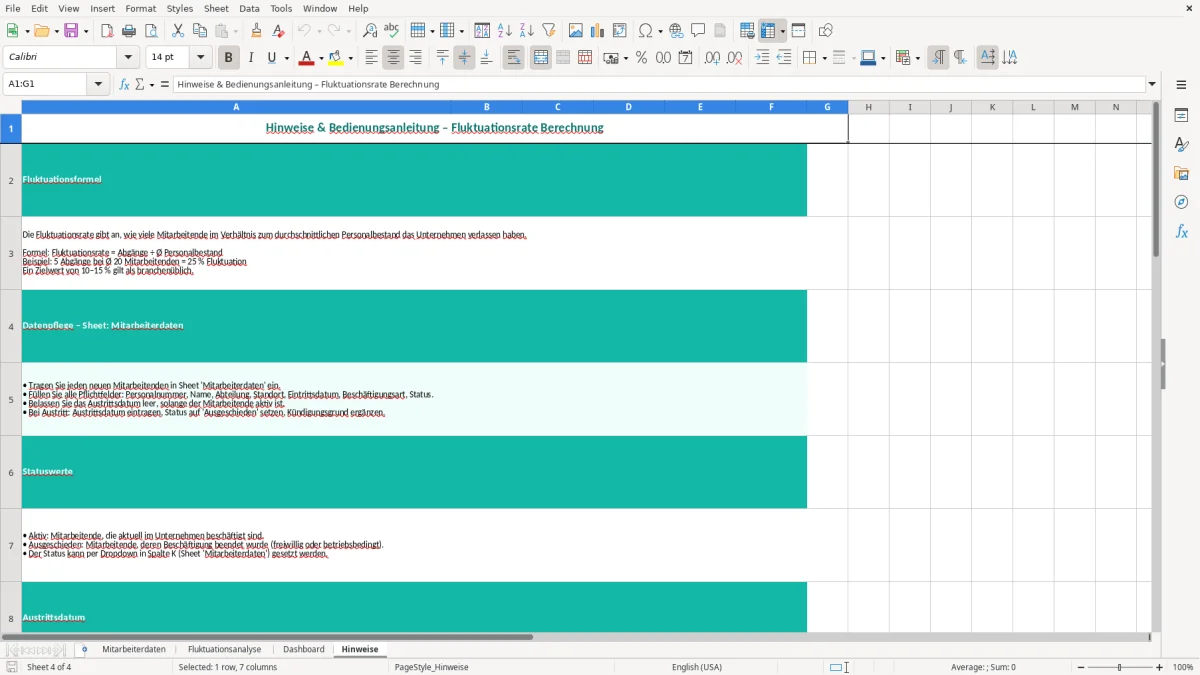Split window icon
Viewport: 1200px width, 675px height.
[x=798, y=31]
